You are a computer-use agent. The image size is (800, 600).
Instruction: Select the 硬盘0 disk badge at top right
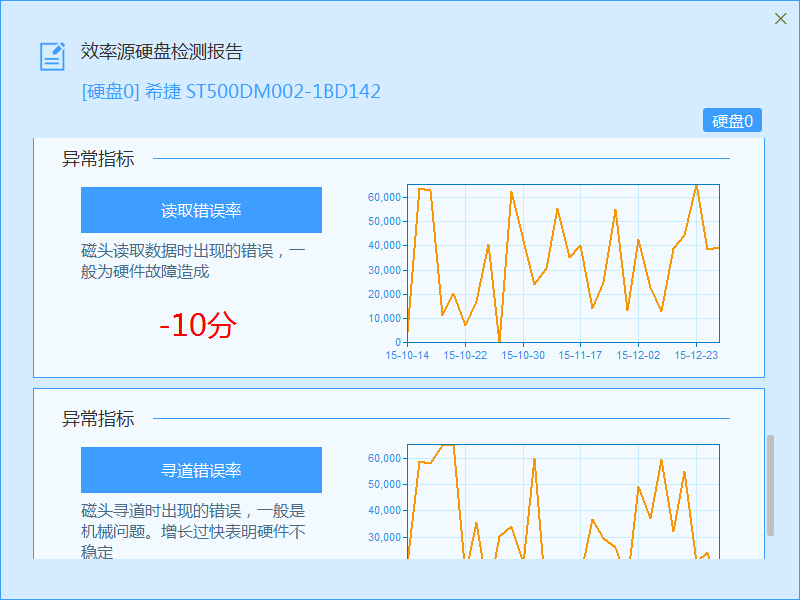click(731, 120)
